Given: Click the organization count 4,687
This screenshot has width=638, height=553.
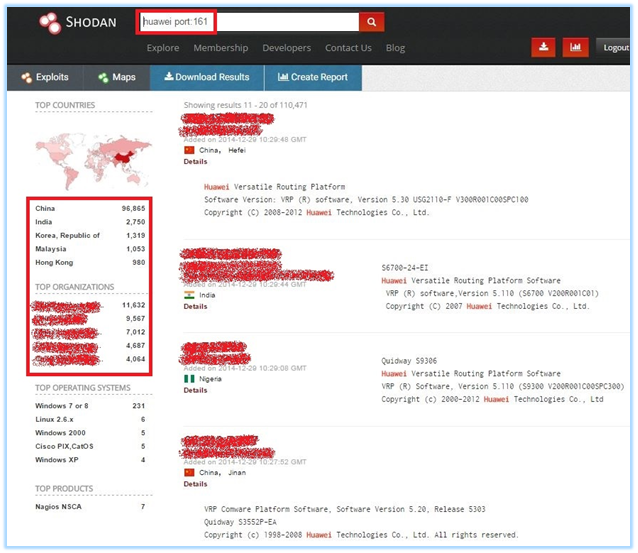Looking at the screenshot, I should click(135, 345).
